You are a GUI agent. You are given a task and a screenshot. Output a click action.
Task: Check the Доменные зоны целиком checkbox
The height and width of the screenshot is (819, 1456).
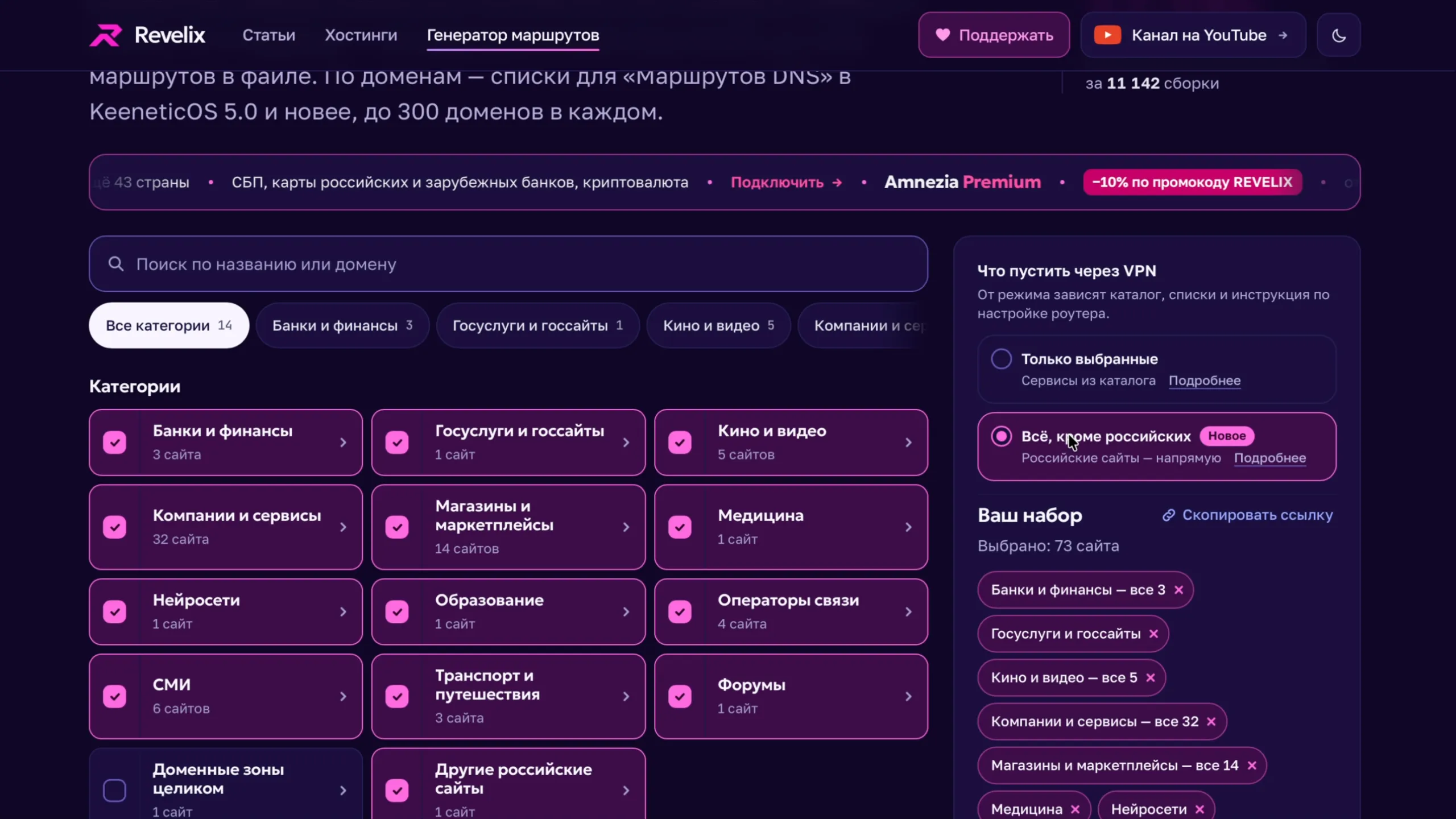[x=114, y=791]
